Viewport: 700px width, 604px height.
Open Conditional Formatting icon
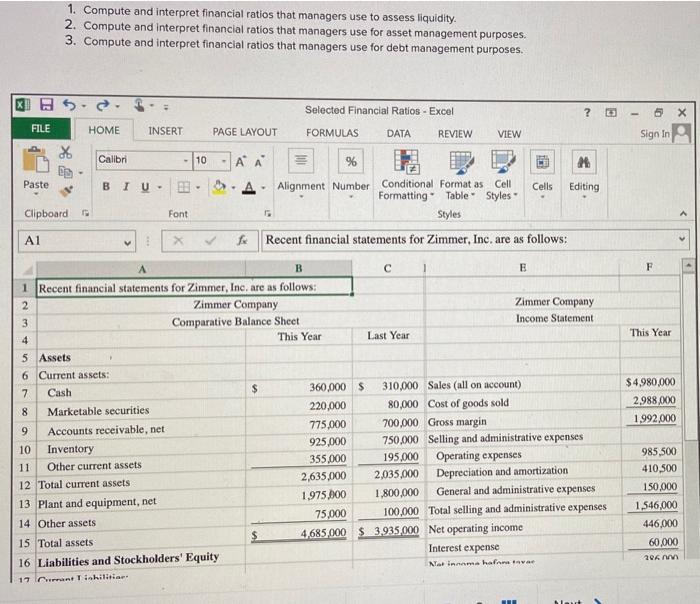point(406,162)
